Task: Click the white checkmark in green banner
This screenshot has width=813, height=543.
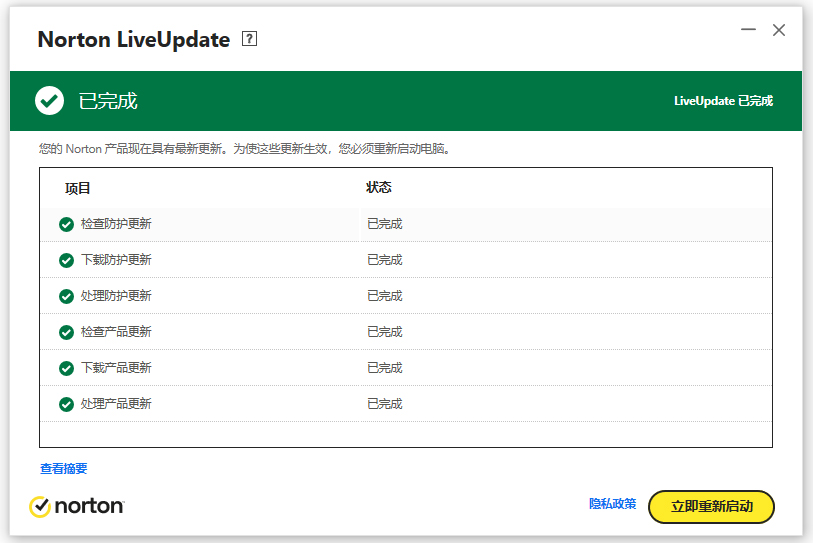Action: click(49, 101)
